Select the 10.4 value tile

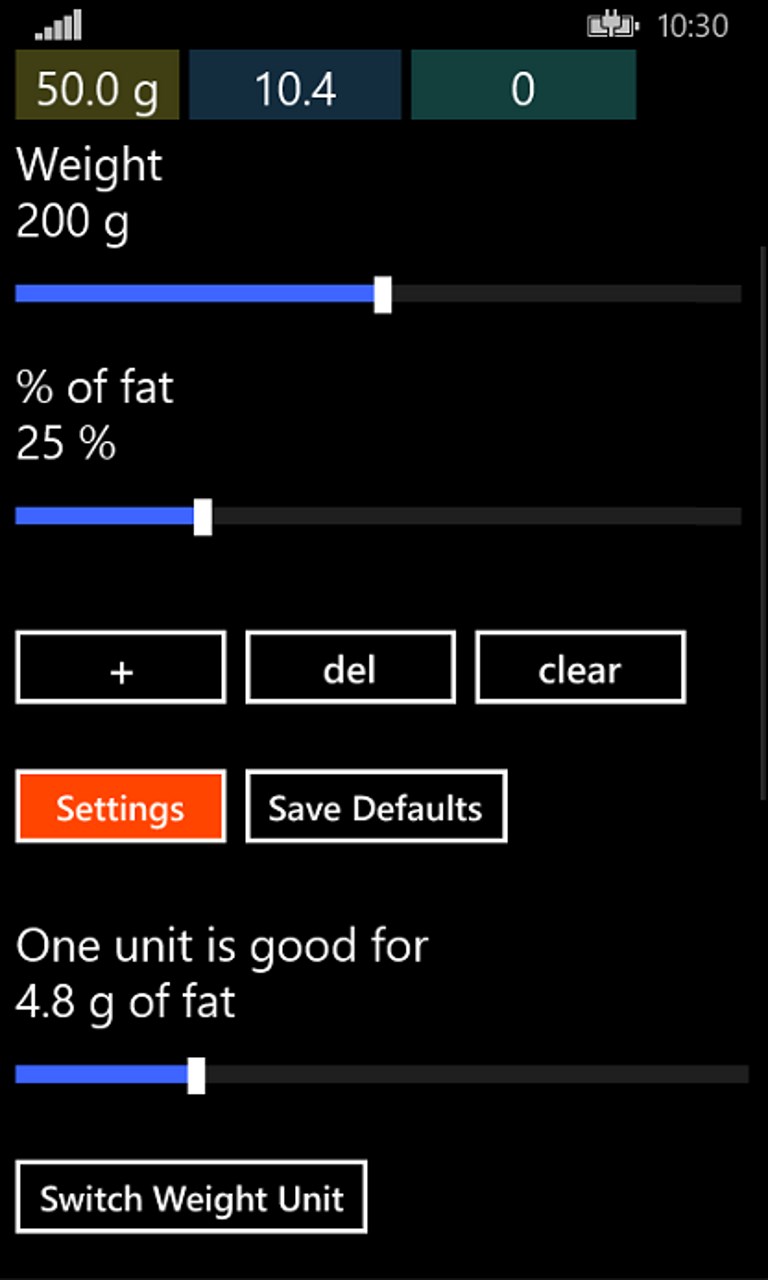pyautogui.click(x=295, y=86)
